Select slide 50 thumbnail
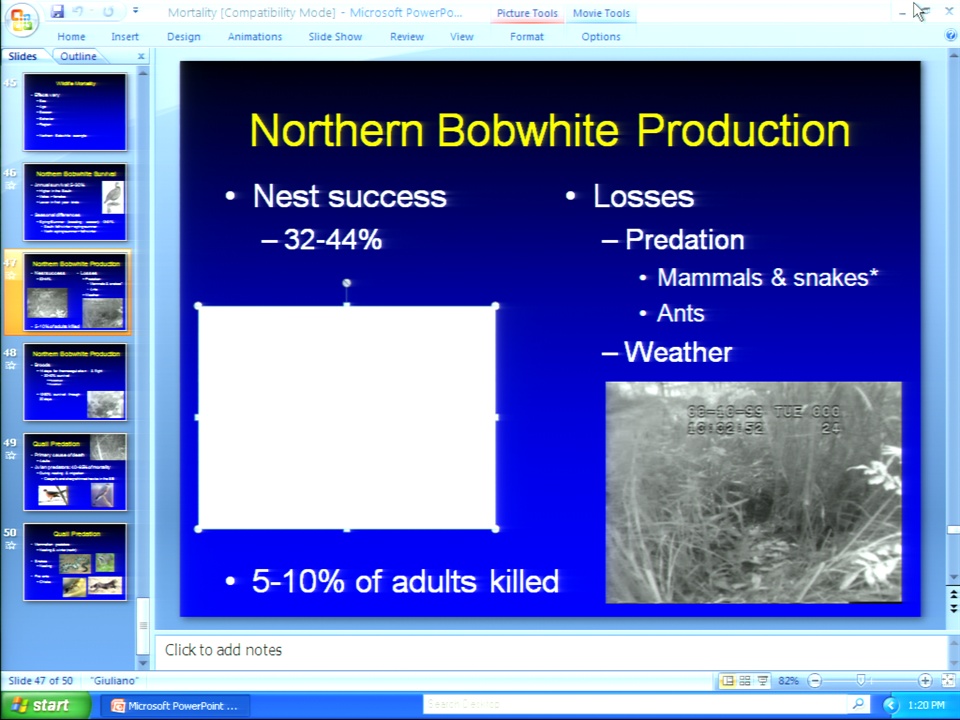960x720 pixels. 75,561
